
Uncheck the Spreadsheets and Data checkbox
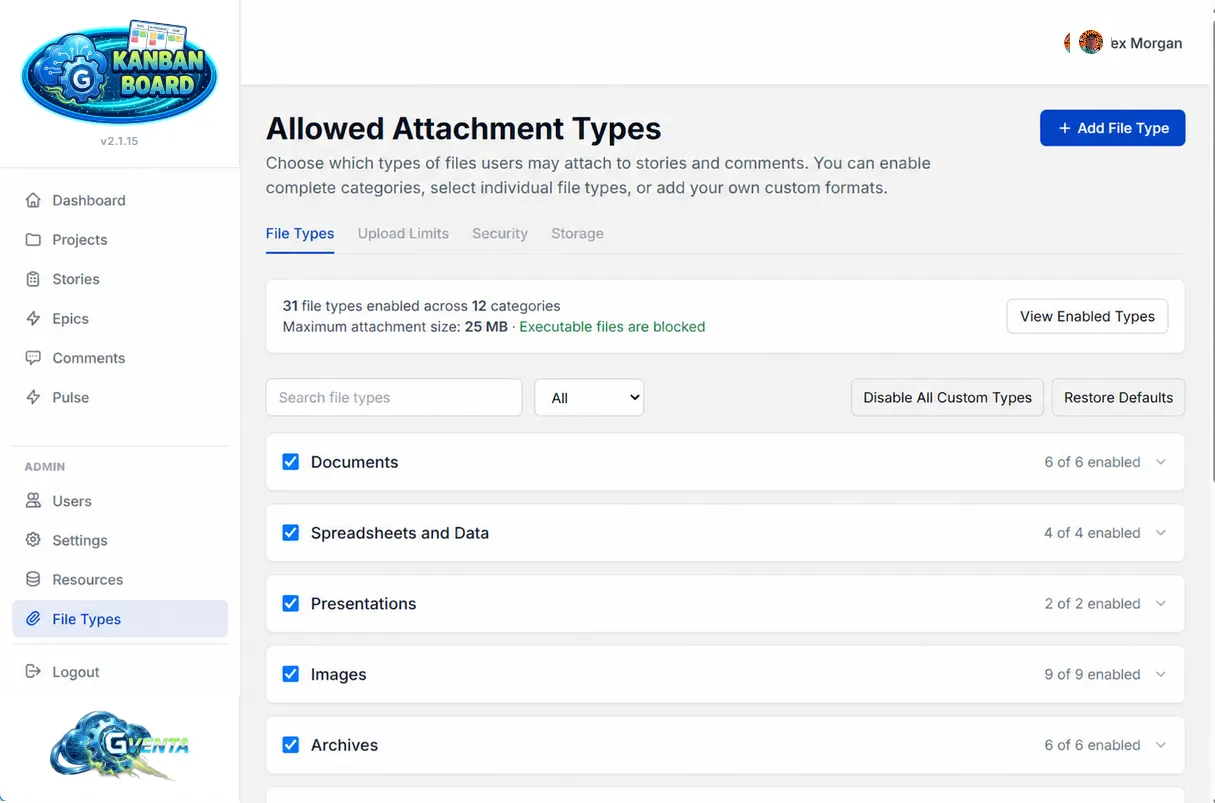291,533
